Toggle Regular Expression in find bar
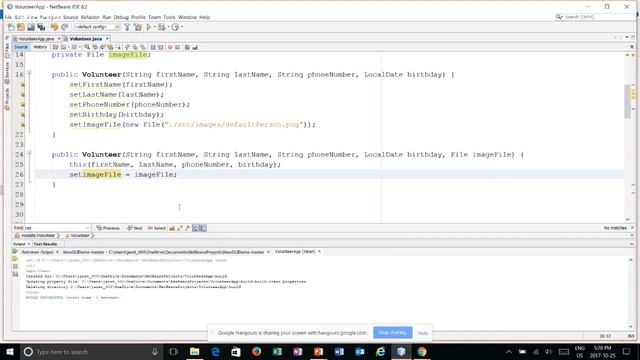Image resolution: width=640 pixels, height=360 pixels. tap(187, 228)
